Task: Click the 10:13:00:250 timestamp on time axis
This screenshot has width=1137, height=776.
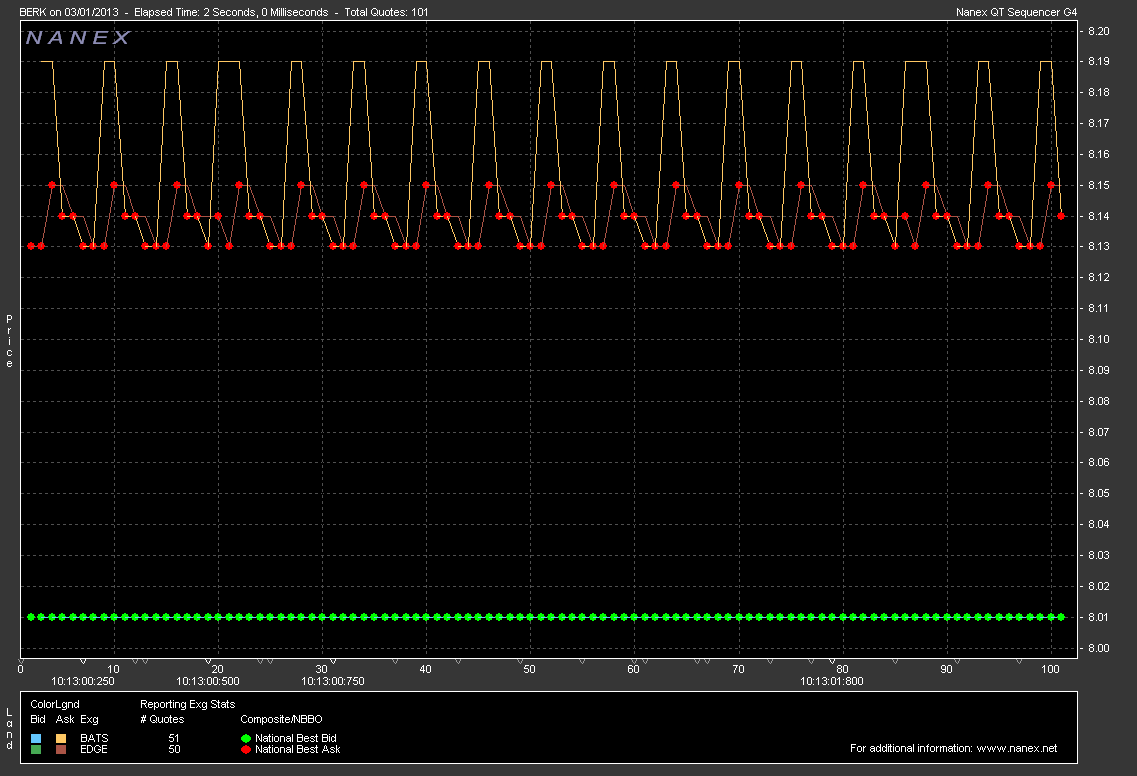Action: [x=84, y=681]
